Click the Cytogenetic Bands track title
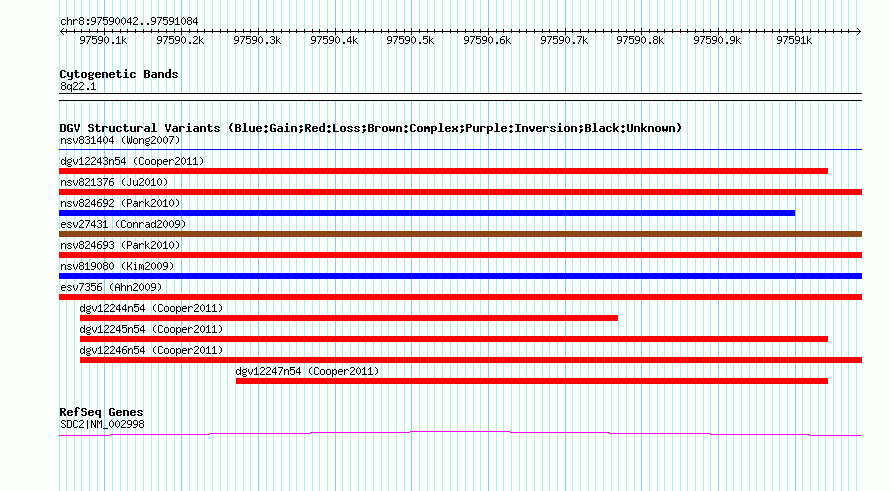The width and height of the screenshot is (890, 491). coord(119,74)
